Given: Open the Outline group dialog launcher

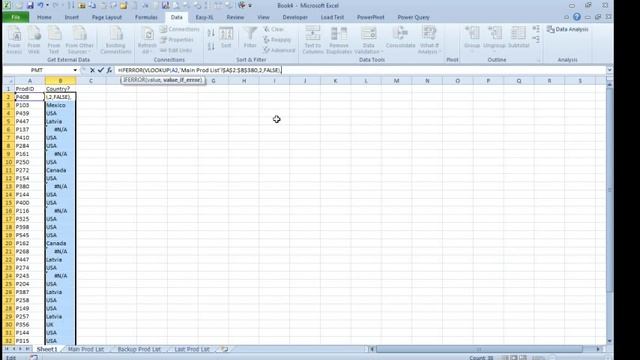Looking at the screenshot, I should click(538, 60).
